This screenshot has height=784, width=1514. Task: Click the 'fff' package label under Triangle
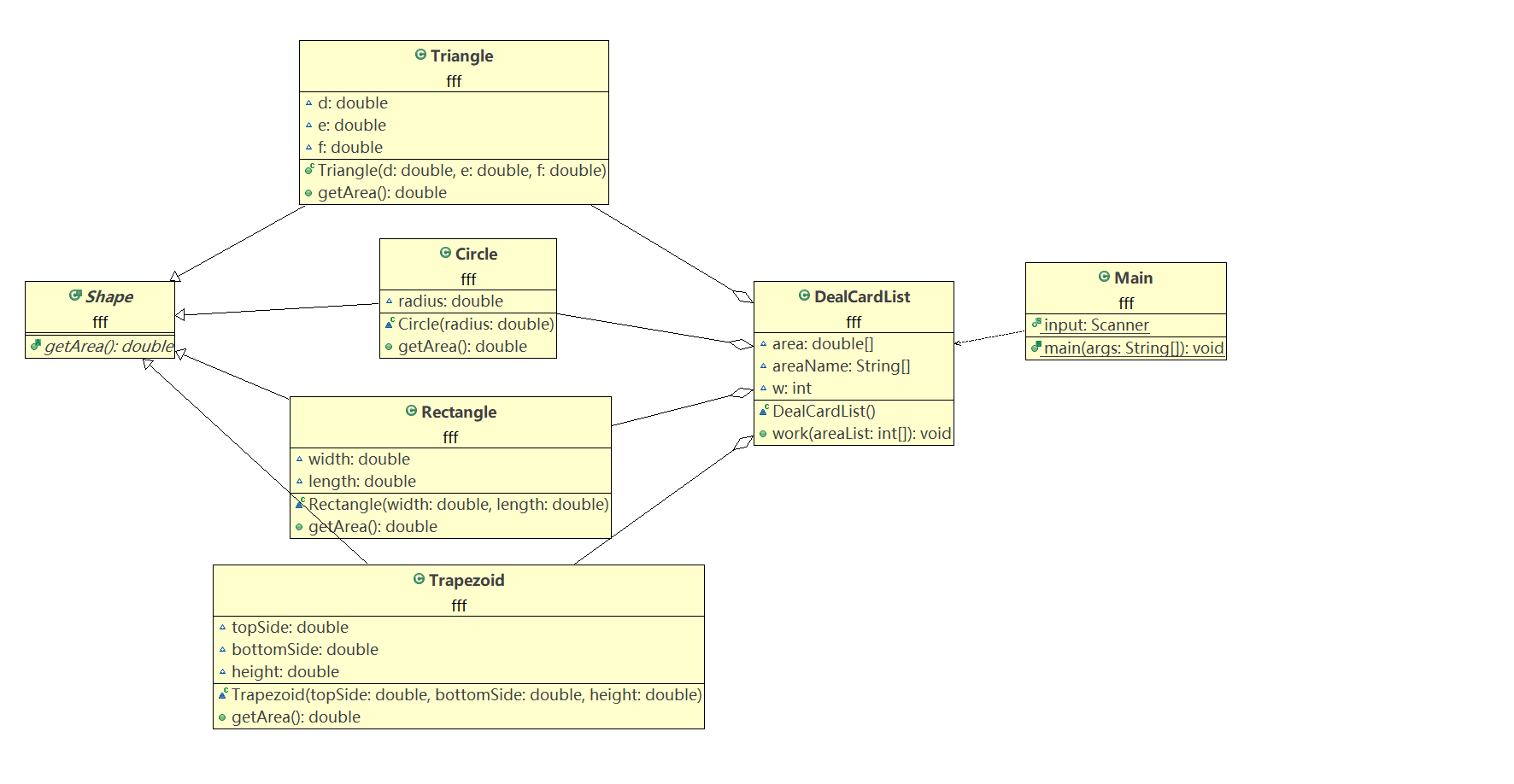point(454,81)
